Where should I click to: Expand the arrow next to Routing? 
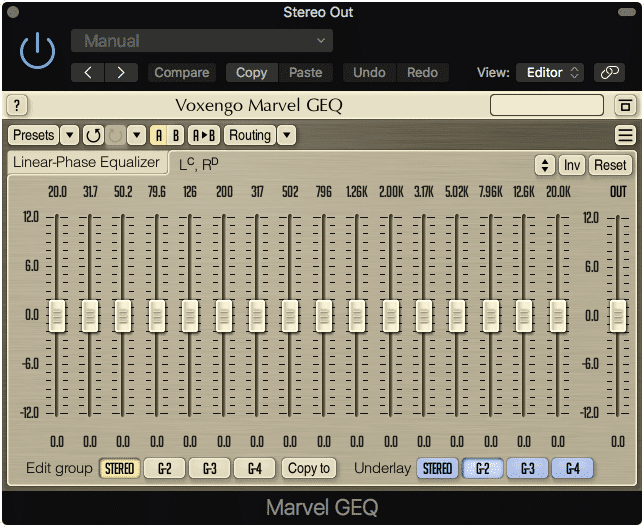coord(287,135)
